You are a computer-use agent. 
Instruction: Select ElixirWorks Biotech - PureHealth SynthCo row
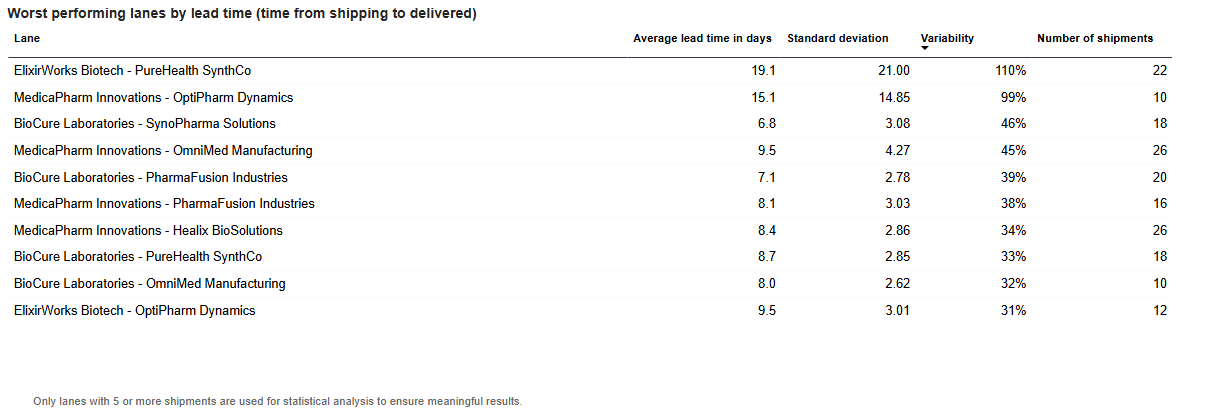click(x=590, y=71)
